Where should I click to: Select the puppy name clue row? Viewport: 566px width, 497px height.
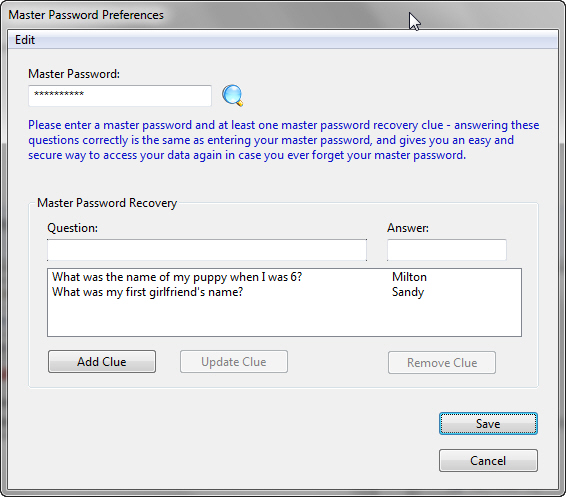point(284,277)
